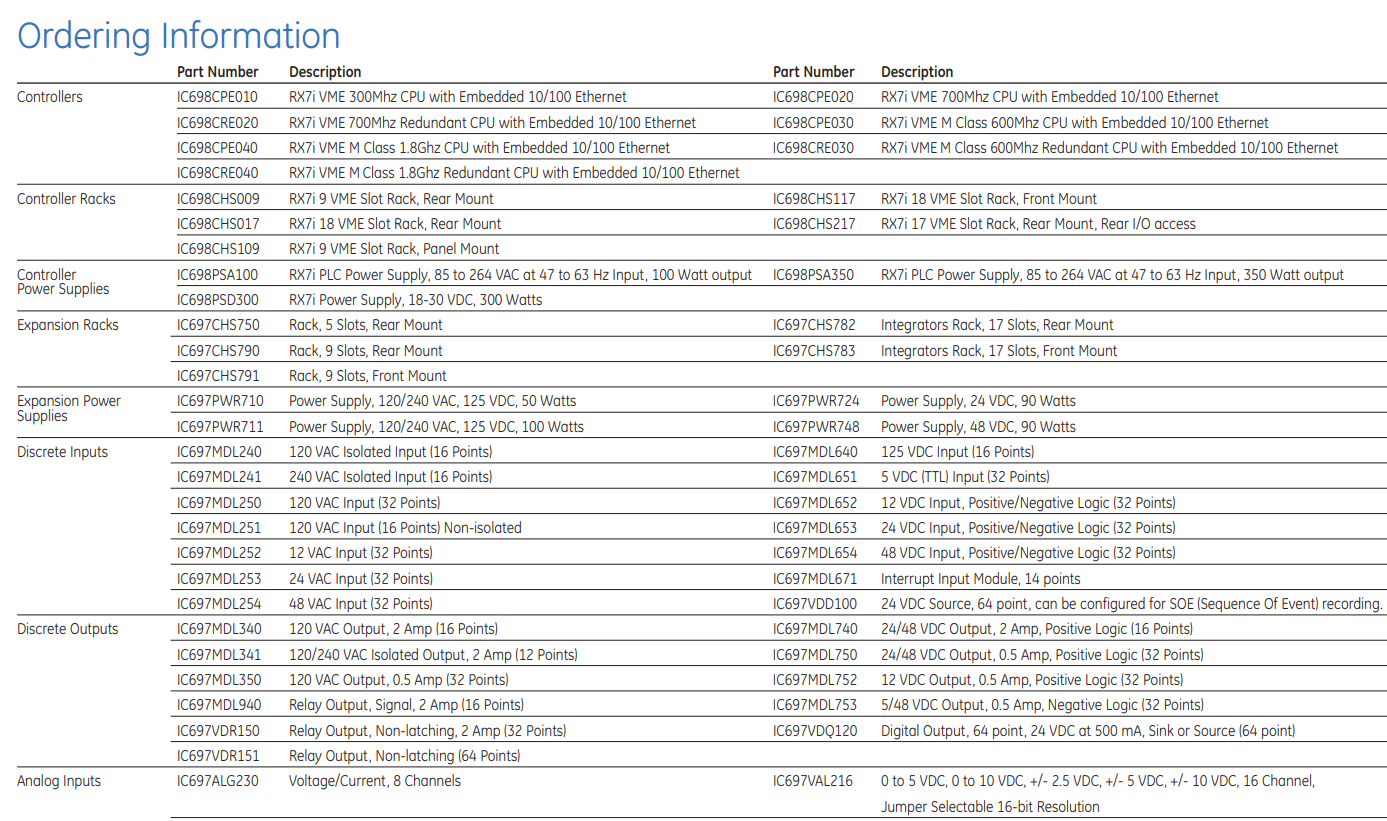Click the Expansion Power Supplies category label
This screenshot has height=821, width=1387.
(x=69, y=408)
